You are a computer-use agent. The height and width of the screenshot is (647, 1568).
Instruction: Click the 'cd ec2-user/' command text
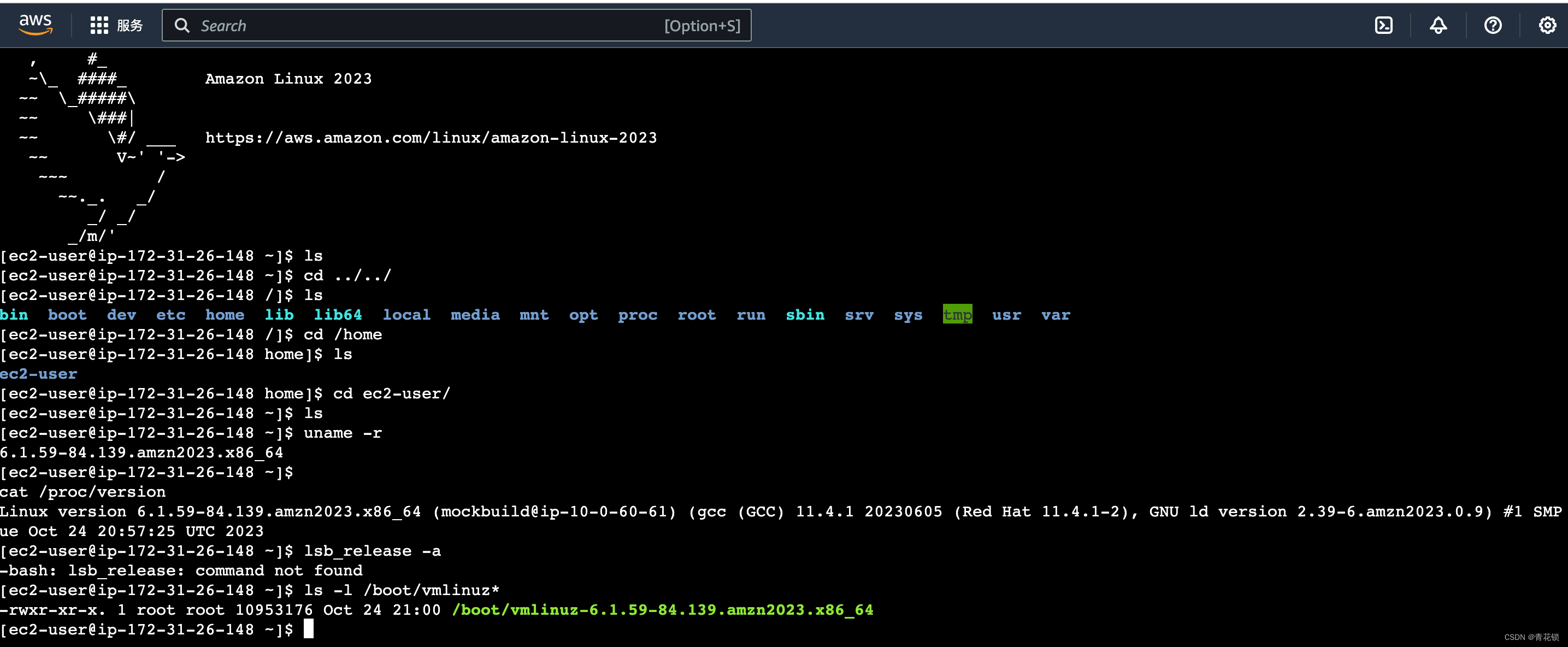coord(392,393)
